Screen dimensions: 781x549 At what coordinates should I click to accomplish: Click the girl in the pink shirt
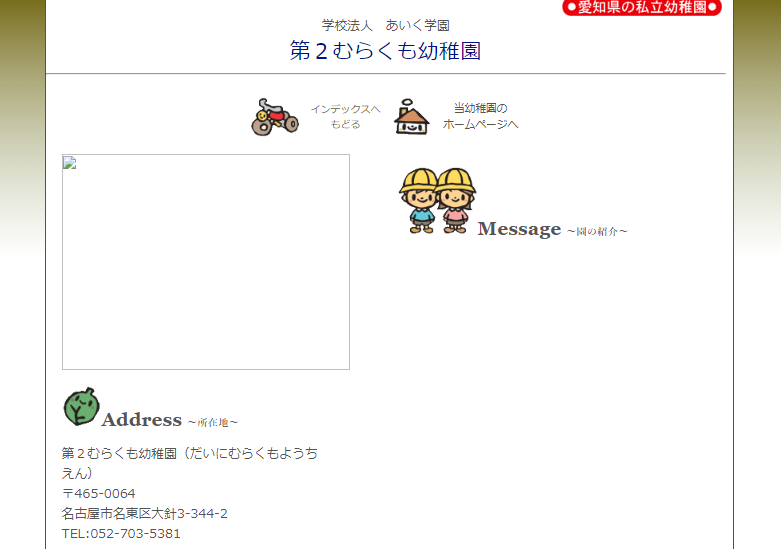pyautogui.click(x=456, y=200)
